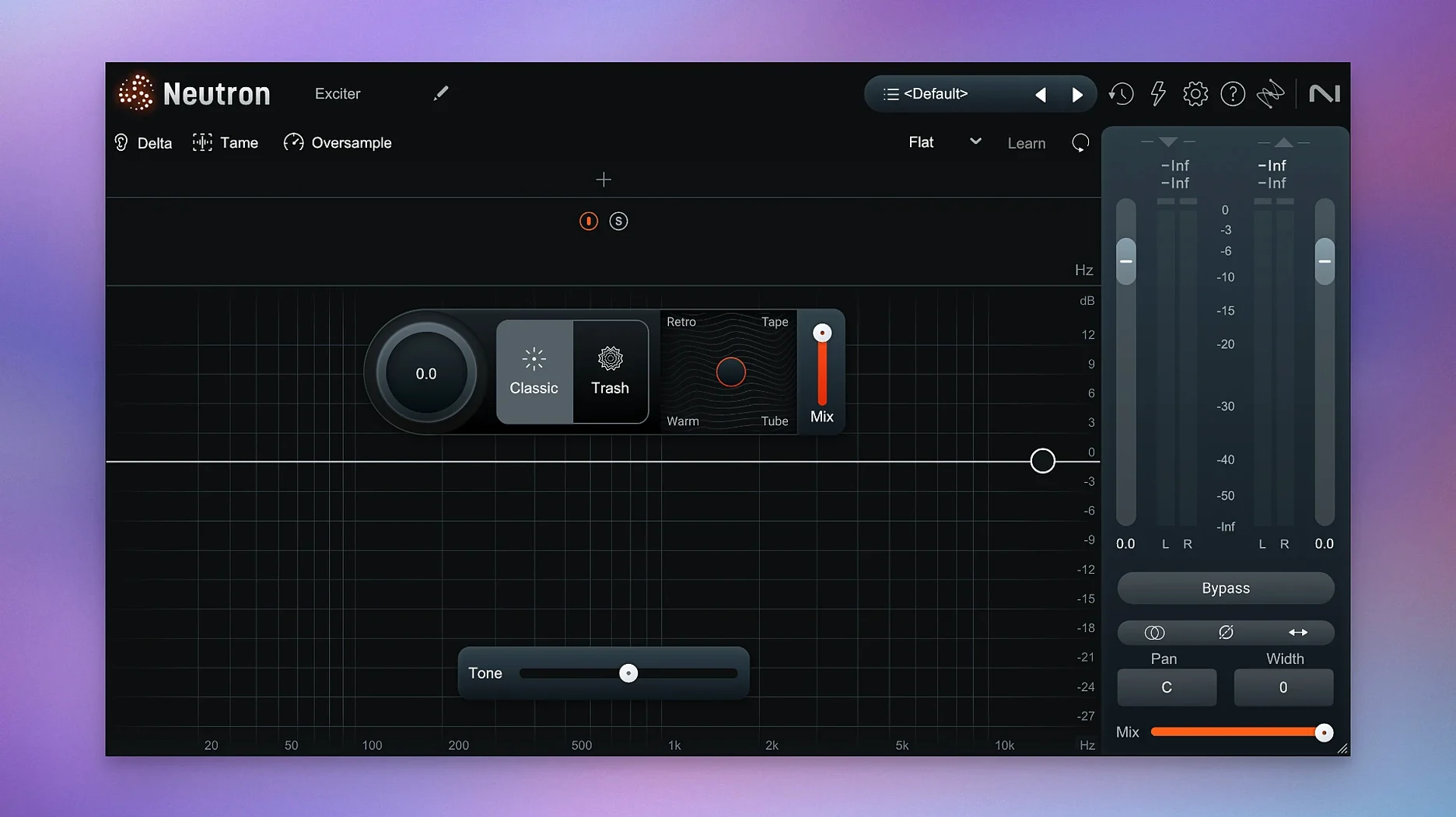This screenshot has height=817, width=1456.
Task: Open the preset list icon beside <Default>
Action: [x=891, y=94]
